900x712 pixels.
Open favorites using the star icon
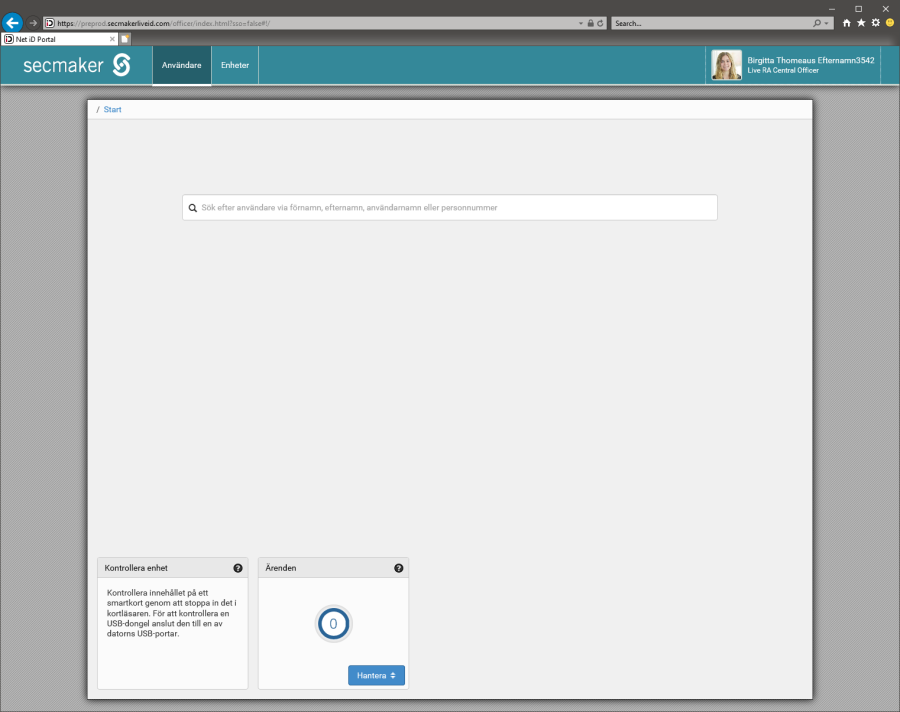[861, 22]
